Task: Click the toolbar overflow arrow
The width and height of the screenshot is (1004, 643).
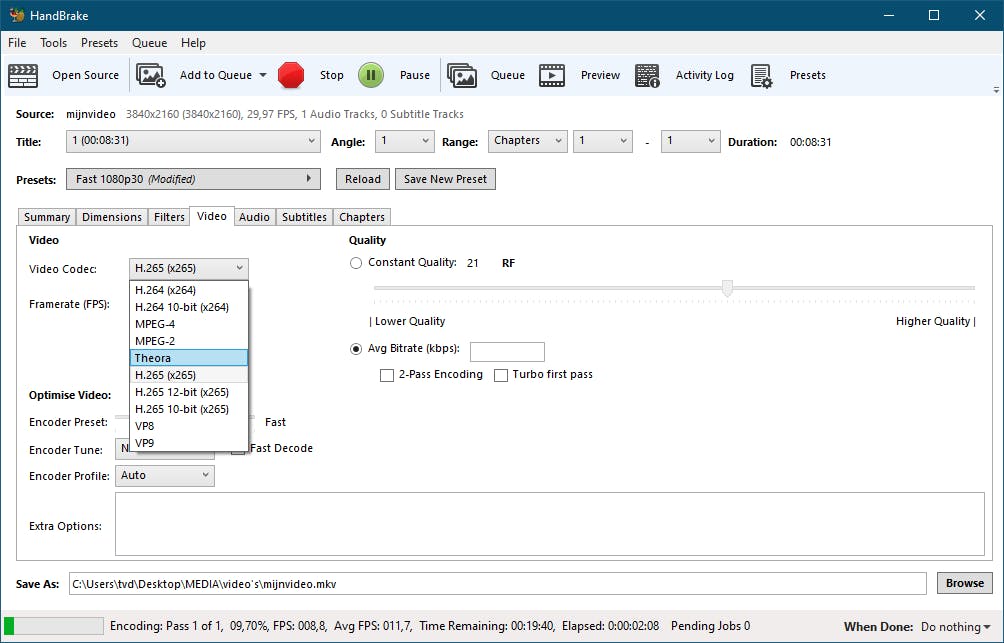Action: 996,90
